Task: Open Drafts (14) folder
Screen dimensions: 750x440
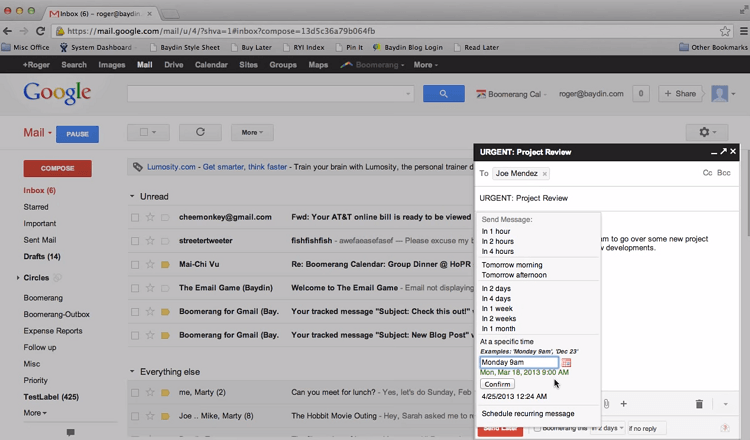Action: tap(42, 256)
